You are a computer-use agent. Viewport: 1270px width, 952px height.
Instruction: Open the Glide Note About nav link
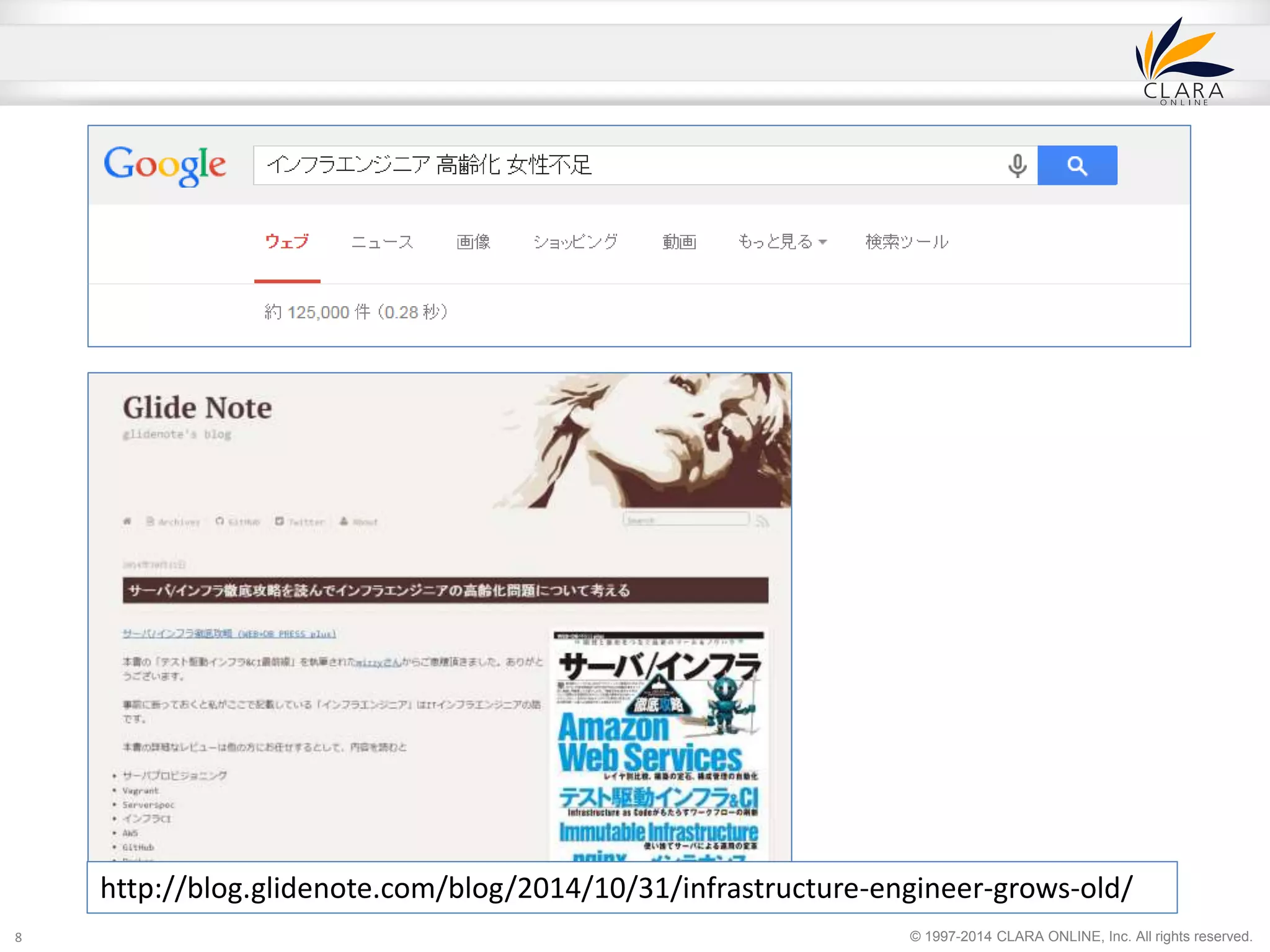pyautogui.click(x=358, y=522)
